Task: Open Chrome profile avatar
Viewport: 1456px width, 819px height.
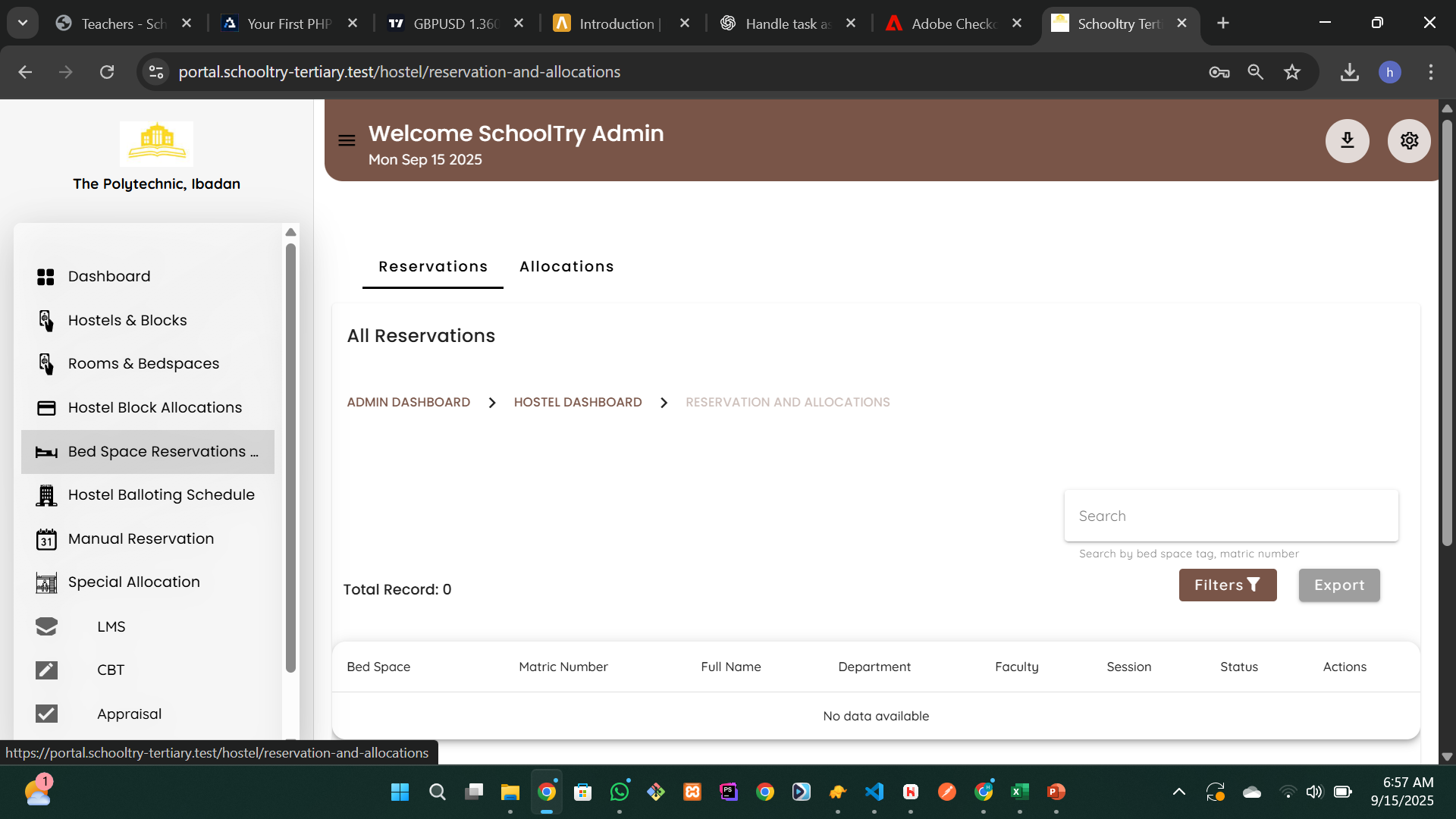Action: coord(1390,72)
